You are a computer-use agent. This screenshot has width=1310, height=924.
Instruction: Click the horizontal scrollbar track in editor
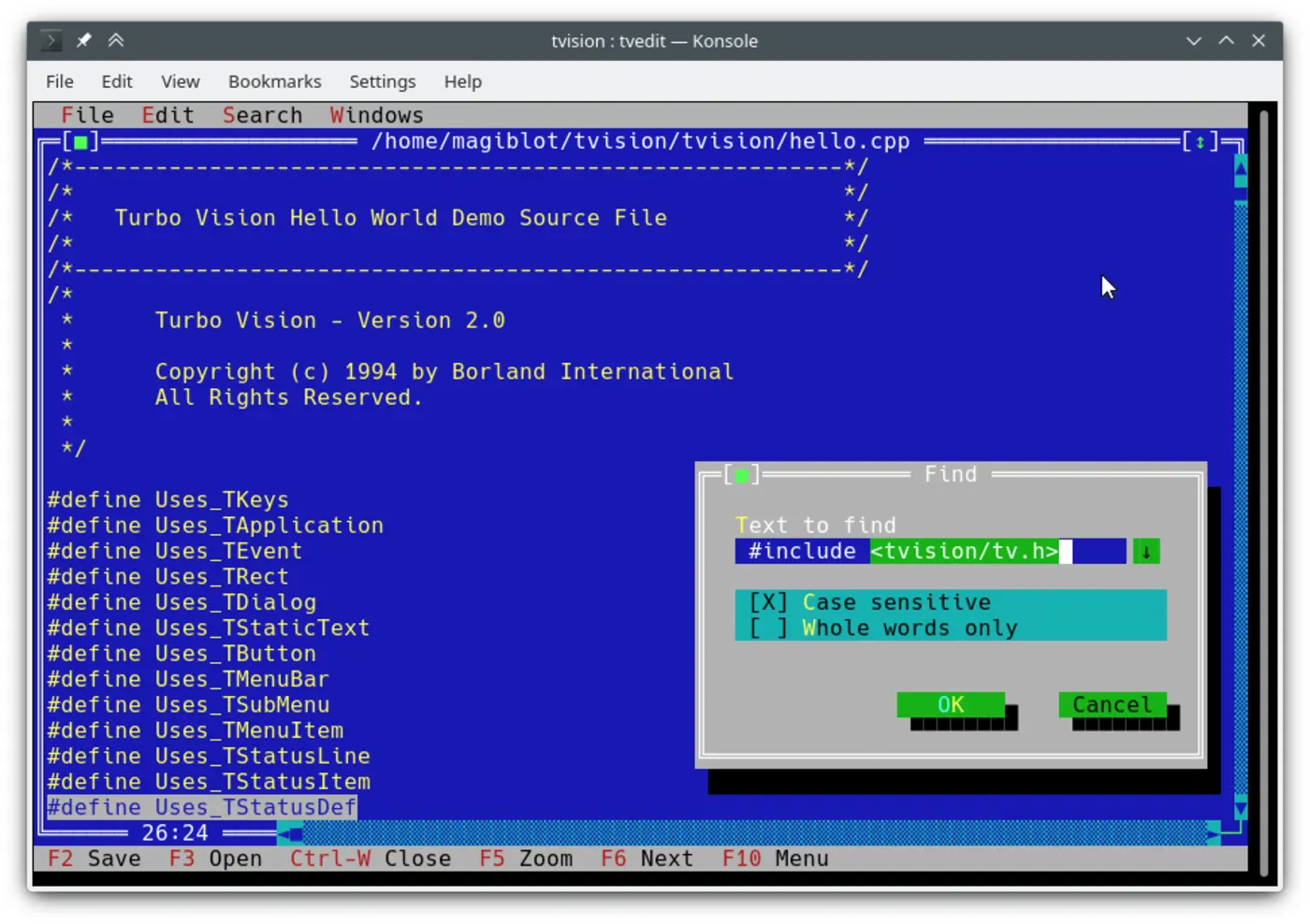pyautogui.click(x=749, y=832)
